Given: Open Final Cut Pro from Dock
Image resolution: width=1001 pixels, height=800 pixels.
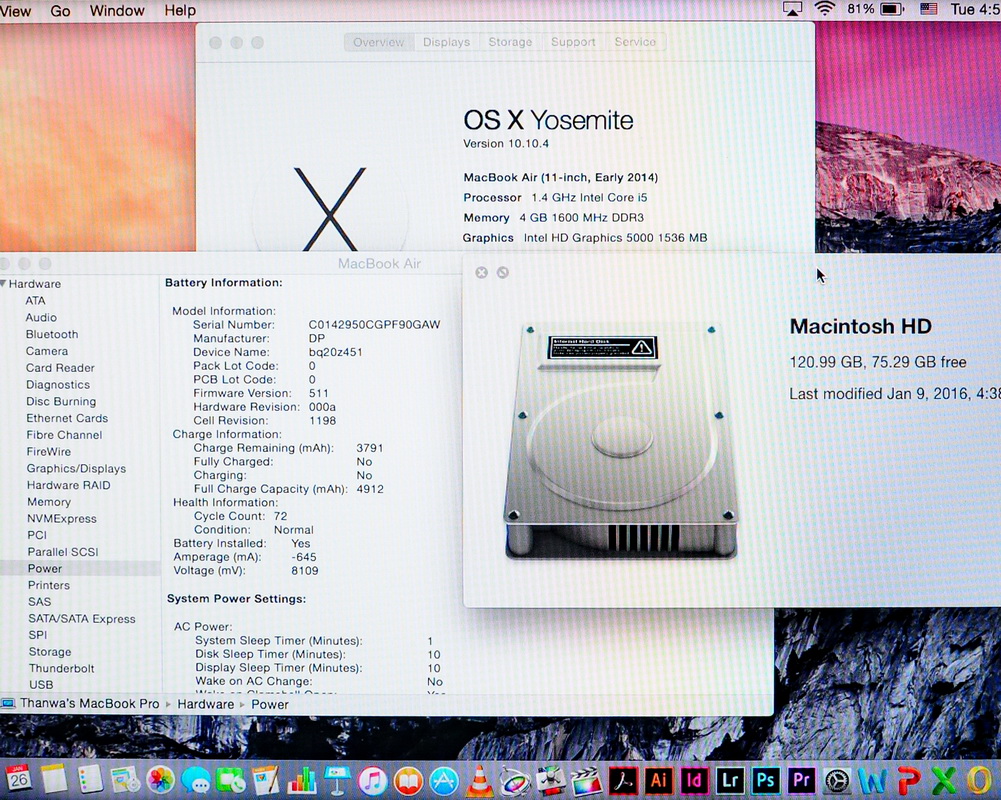Looking at the screenshot, I should (586, 780).
